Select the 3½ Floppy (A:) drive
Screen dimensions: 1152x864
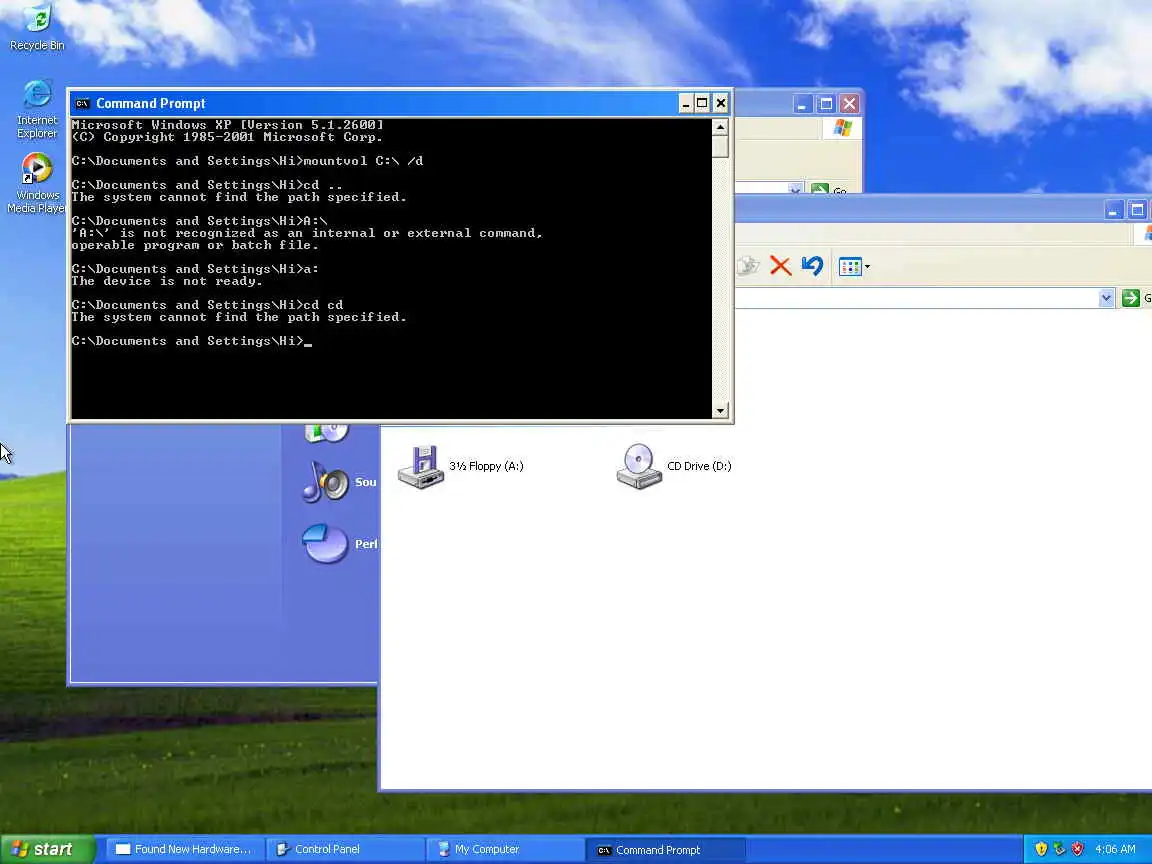click(461, 467)
